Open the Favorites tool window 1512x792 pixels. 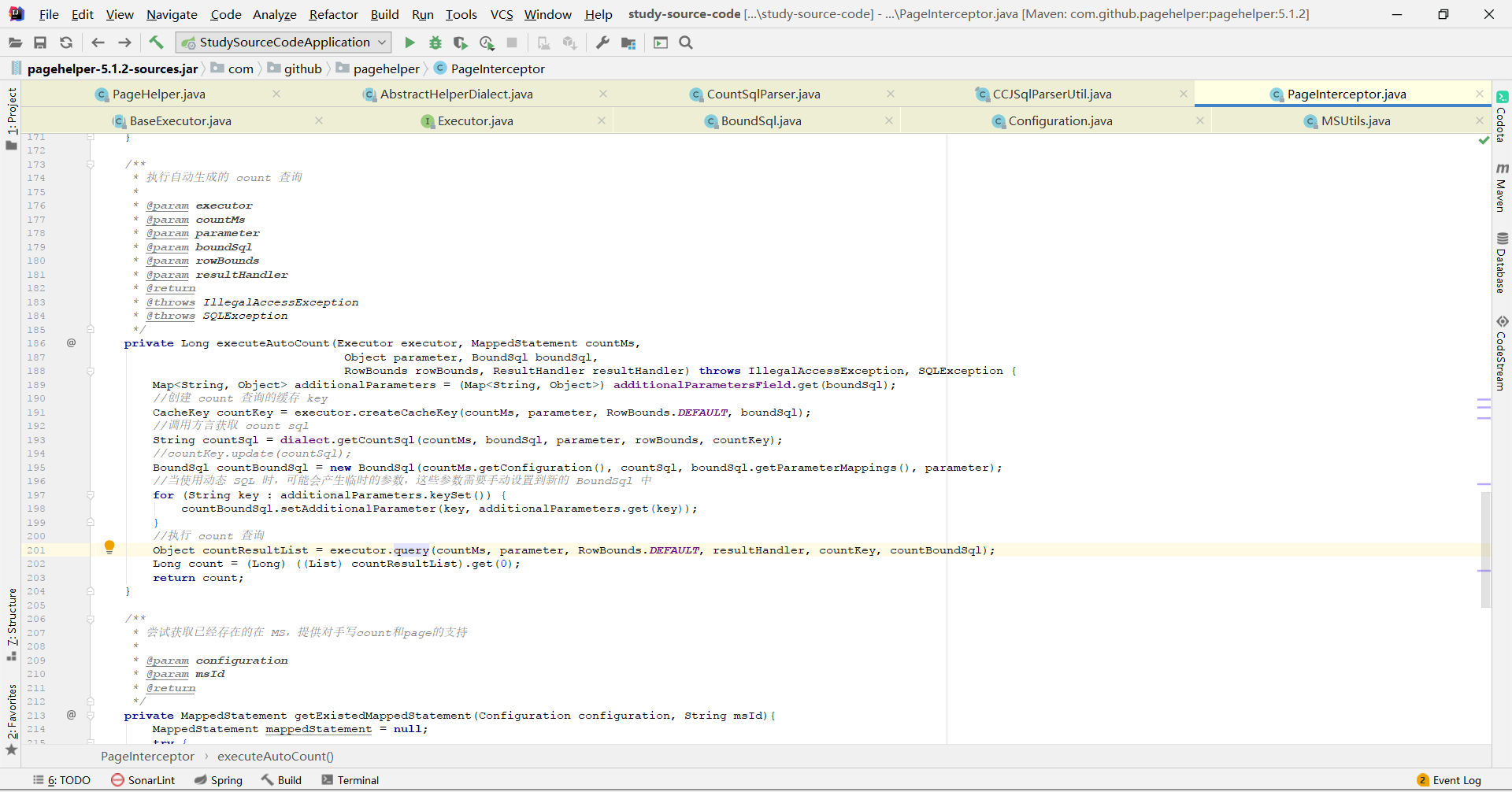click(12, 720)
